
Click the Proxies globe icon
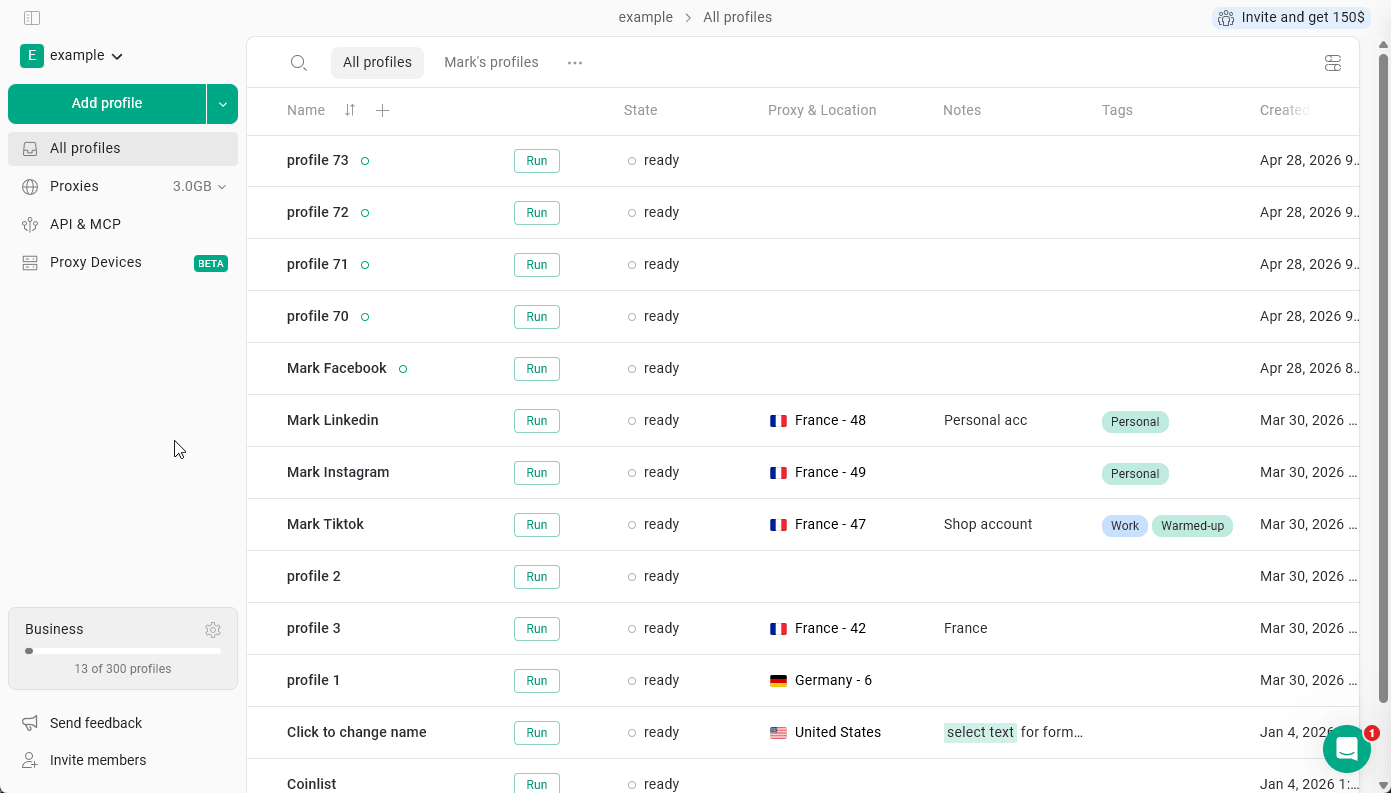(x=30, y=187)
